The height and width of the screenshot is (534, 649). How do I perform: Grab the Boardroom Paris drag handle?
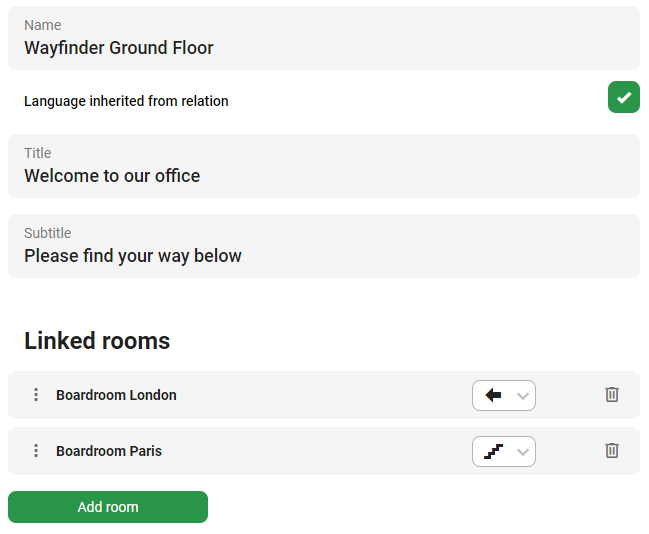36,450
